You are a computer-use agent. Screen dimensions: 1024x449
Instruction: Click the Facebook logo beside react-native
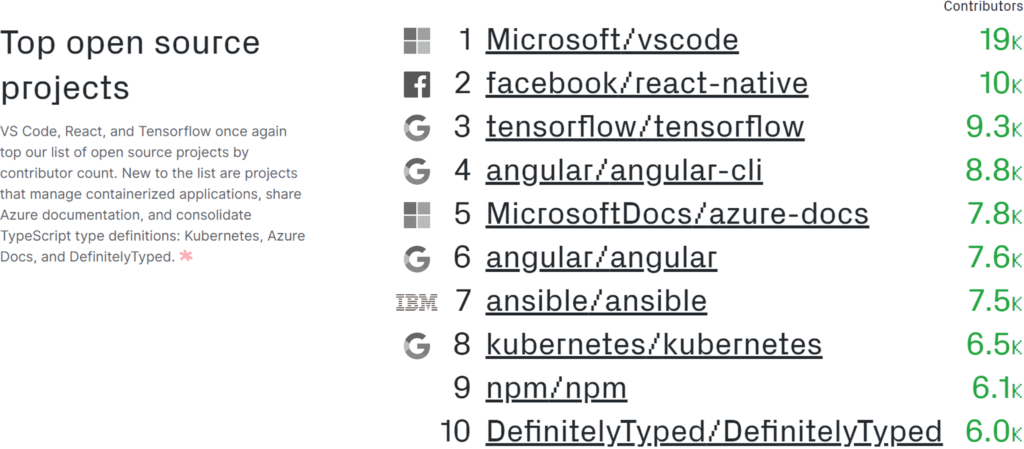click(416, 85)
